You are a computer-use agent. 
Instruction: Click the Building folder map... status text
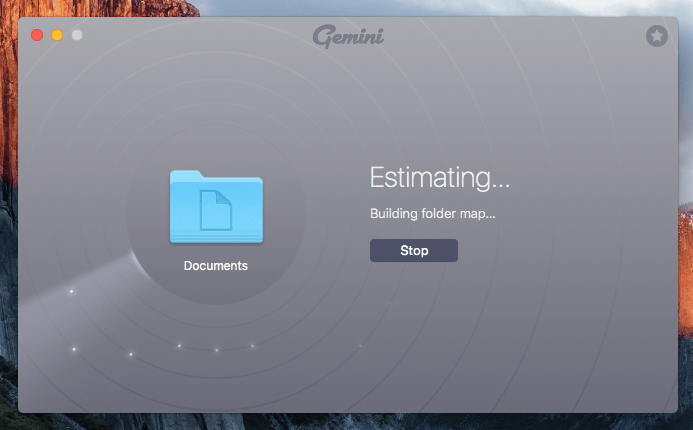click(432, 214)
